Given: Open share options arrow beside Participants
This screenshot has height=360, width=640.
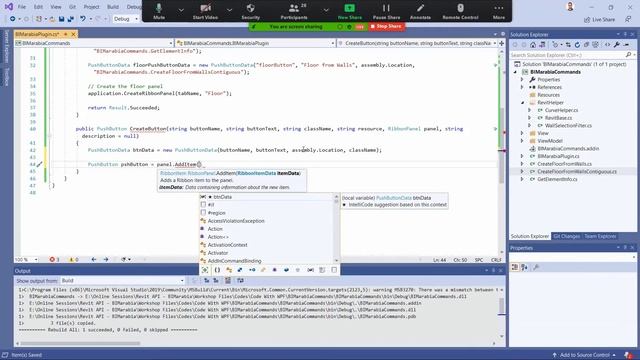Looking at the screenshot, I should [326, 9].
